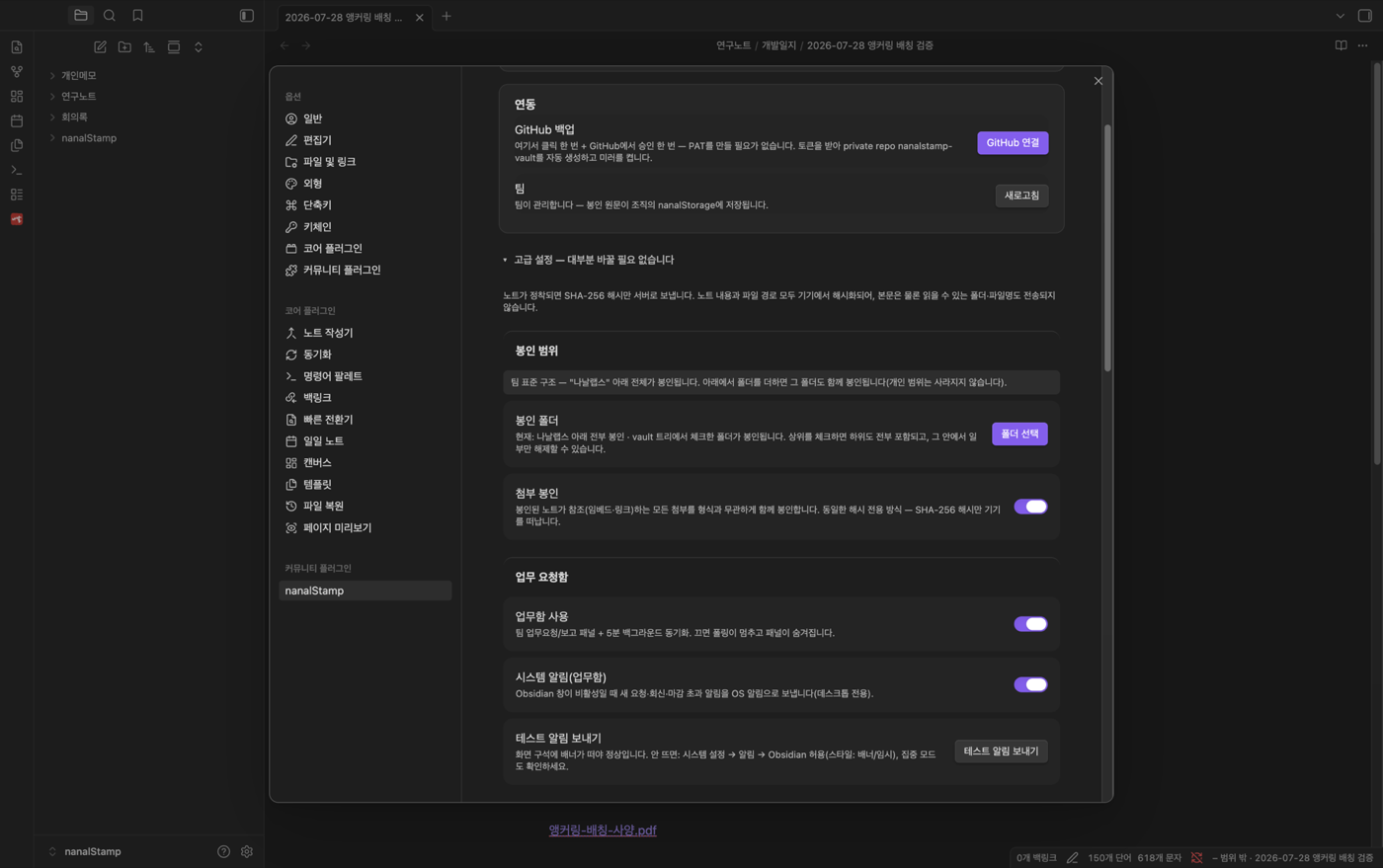Insert a template via the ribbon icon
The height and width of the screenshot is (868, 1383).
[17, 145]
